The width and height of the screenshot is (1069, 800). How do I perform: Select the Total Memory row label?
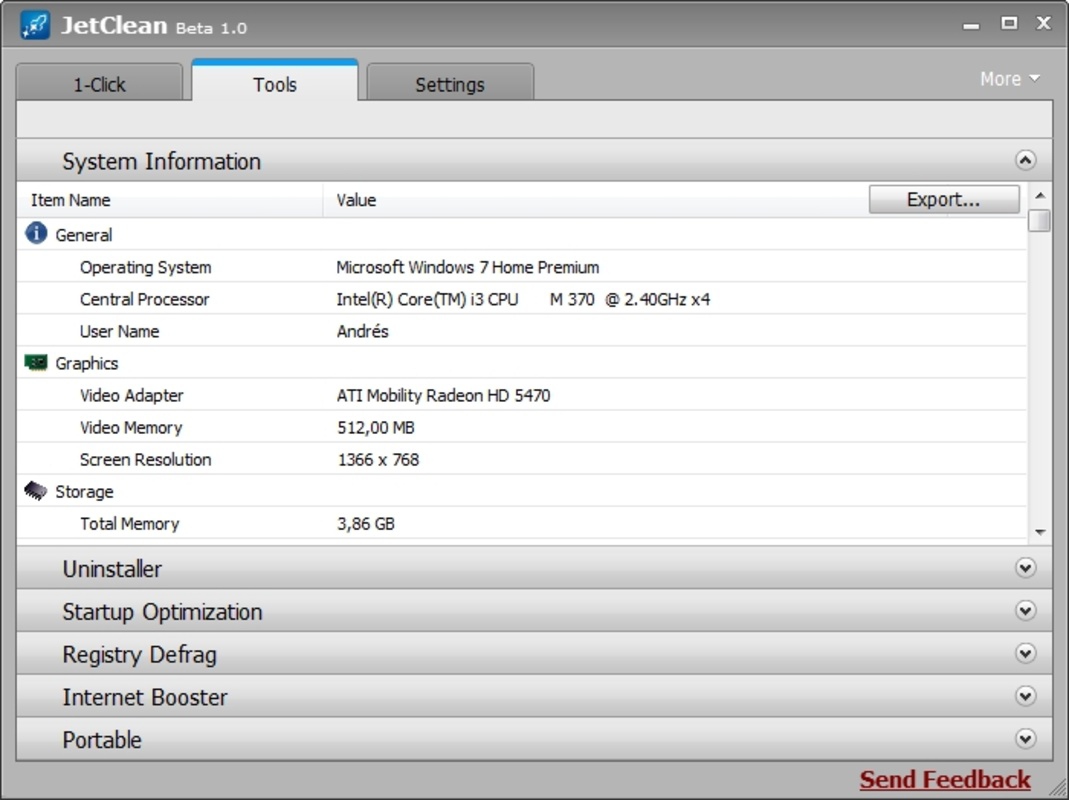tap(130, 523)
